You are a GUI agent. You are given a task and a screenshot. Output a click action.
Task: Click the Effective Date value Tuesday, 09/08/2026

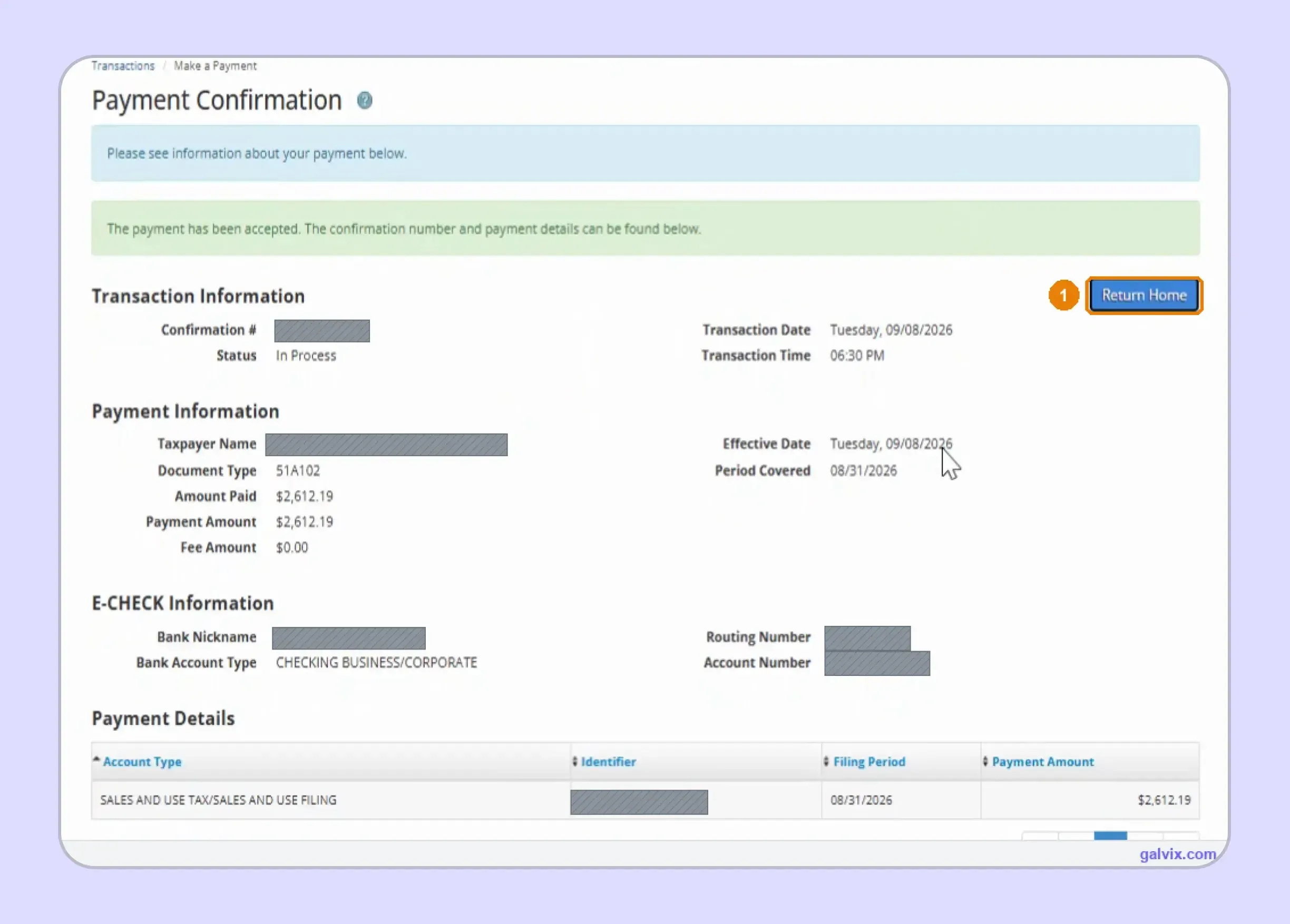tap(891, 444)
